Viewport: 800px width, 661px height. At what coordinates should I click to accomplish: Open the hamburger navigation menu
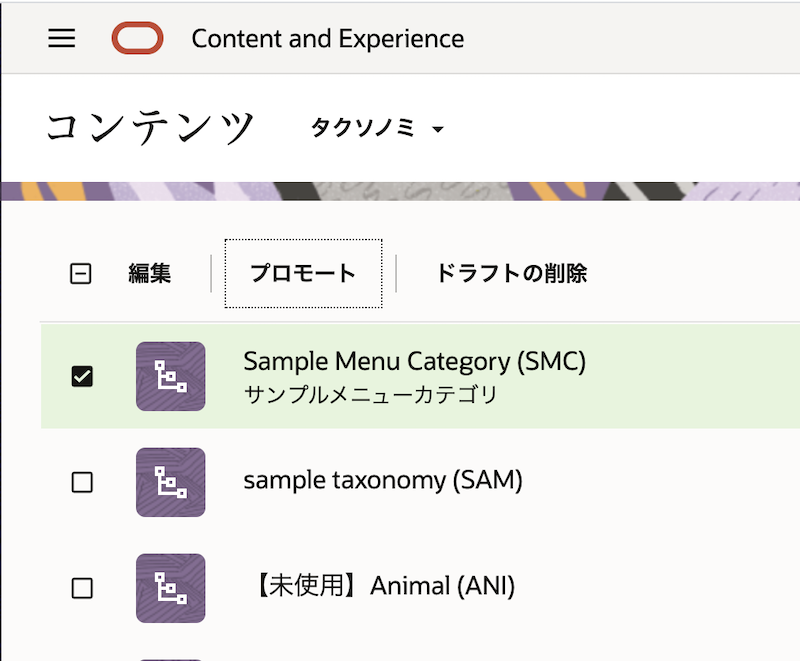(62, 39)
